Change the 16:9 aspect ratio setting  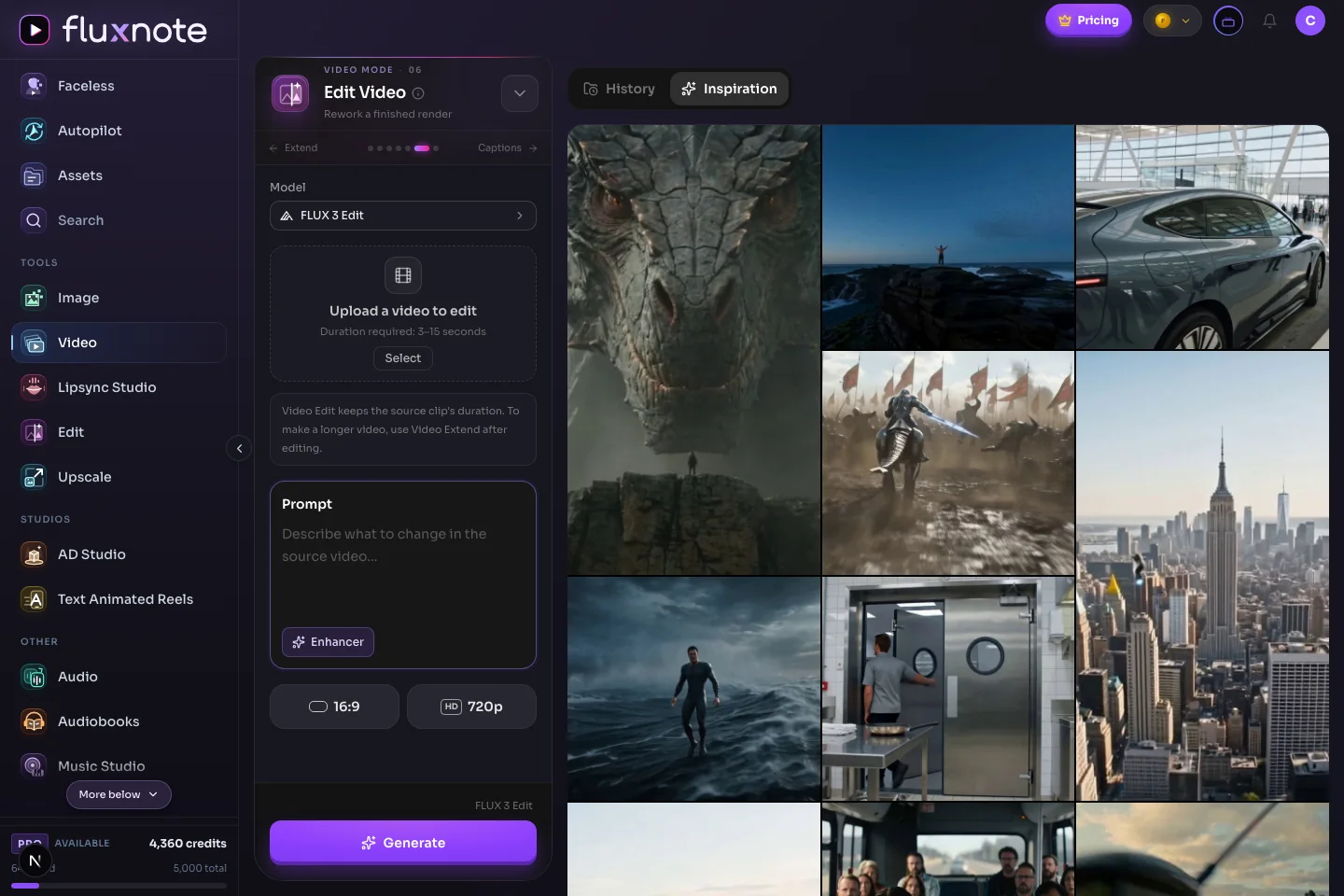pyautogui.click(x=334, y=707)
